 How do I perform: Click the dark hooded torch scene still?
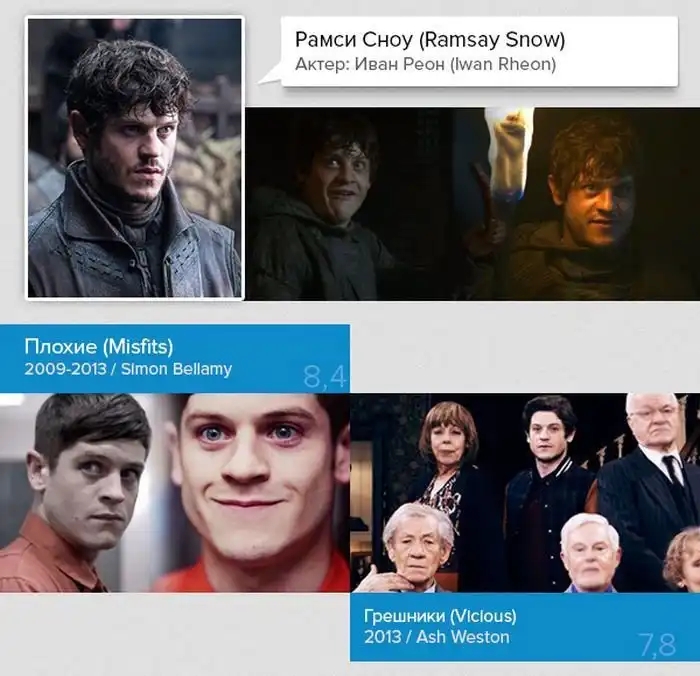(x=473, y=204)
